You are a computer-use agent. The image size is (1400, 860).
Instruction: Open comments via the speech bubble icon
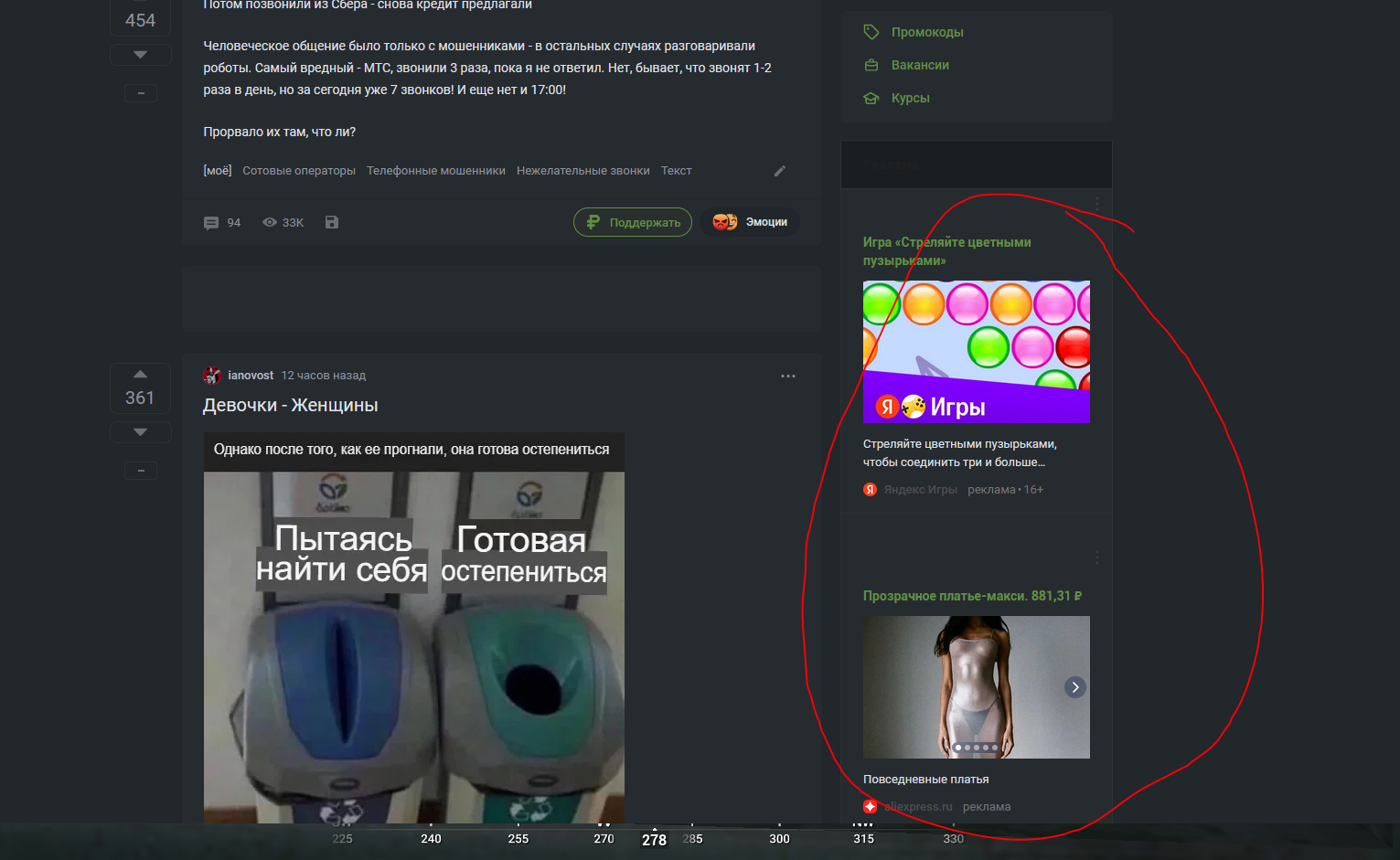(211, 222)
